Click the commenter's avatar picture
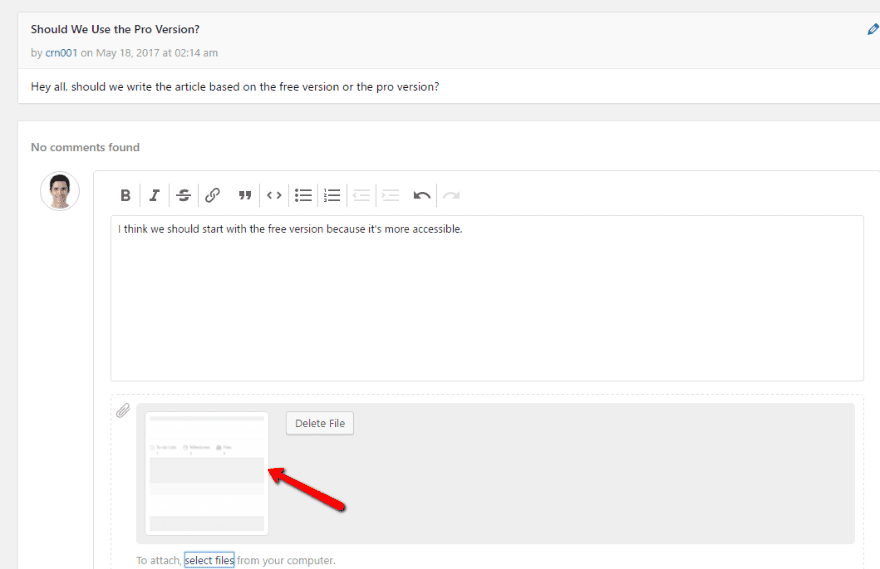 pyautogui.click(x=60, y=191)
